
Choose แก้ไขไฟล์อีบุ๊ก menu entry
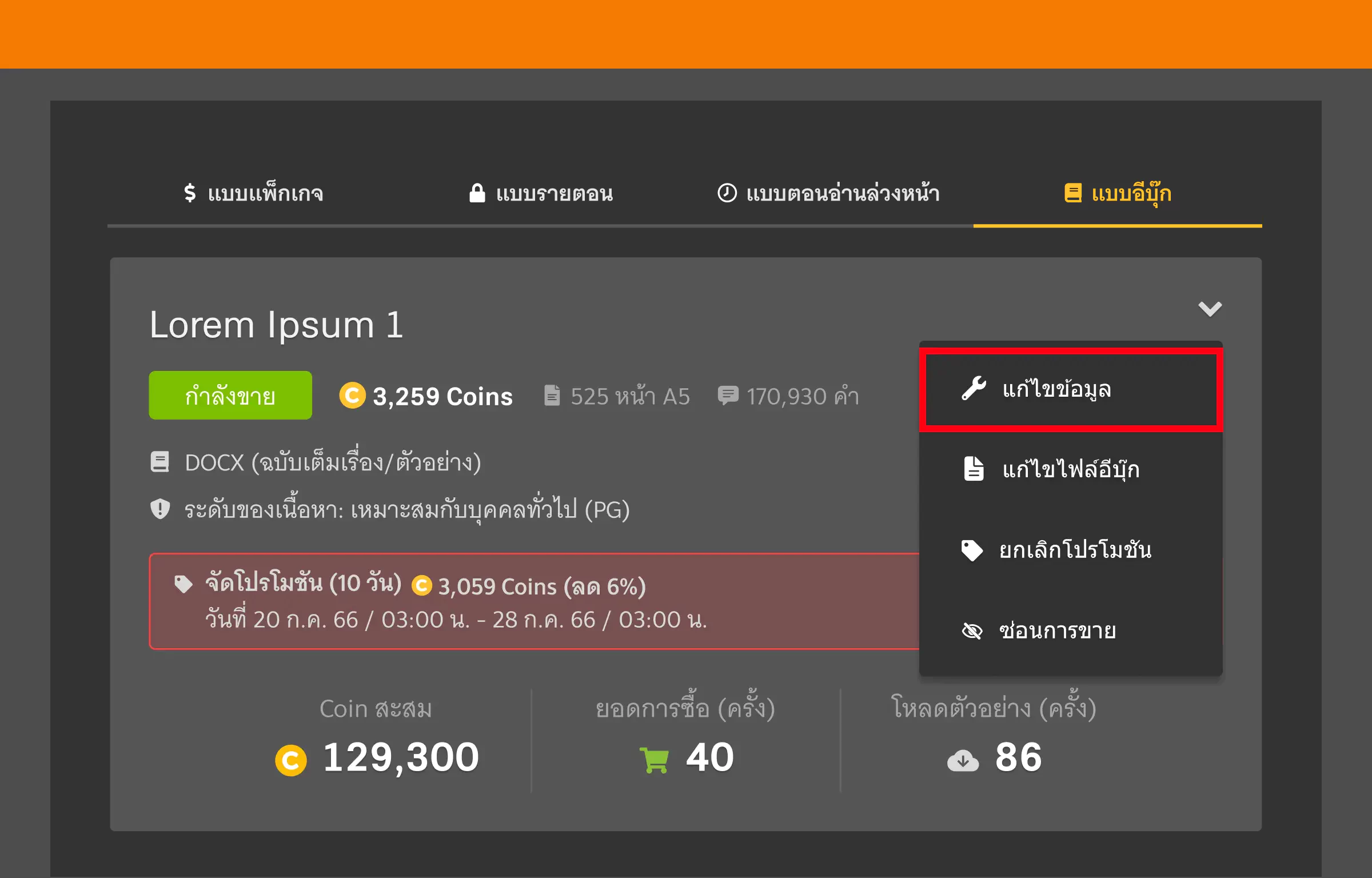pos(1071,469)
